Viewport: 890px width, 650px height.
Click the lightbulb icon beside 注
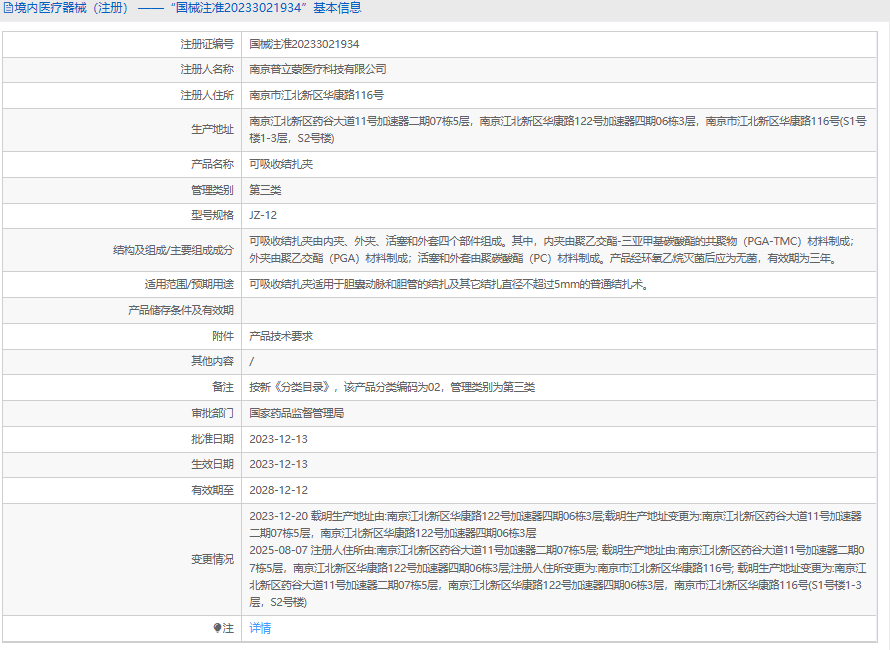point(217,628)
